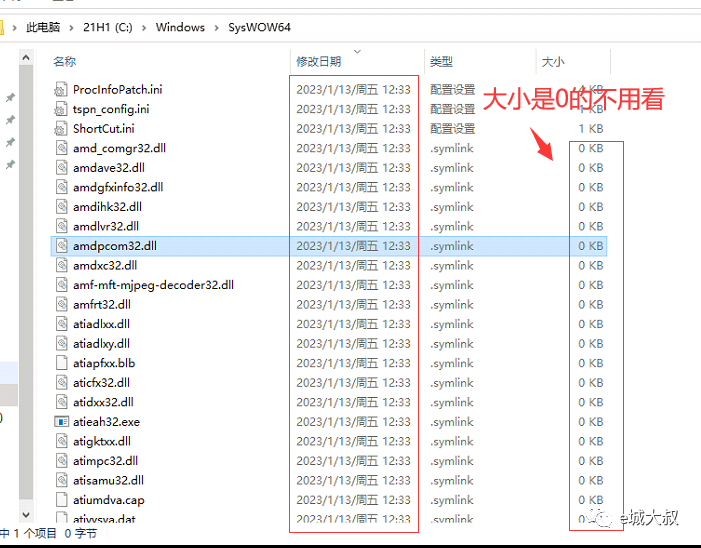Select the tspn_config.ini file icon
This screenshot has width=701, height=548.
coord(61,109)
